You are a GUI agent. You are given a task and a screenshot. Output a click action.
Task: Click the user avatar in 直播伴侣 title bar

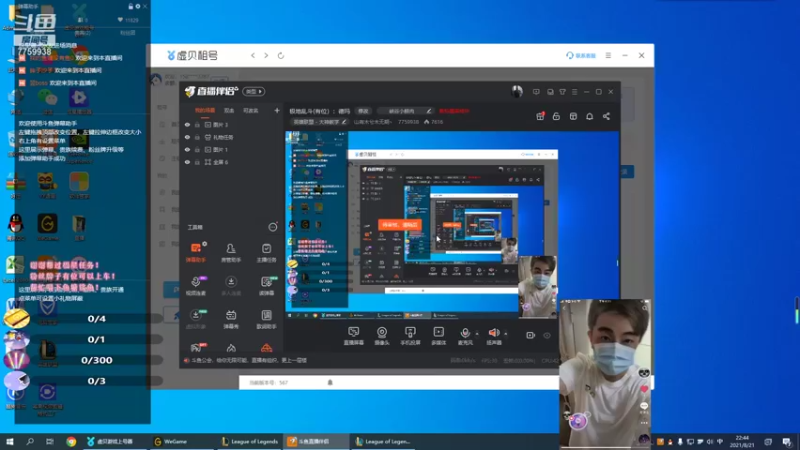click(x=517, y=91)
